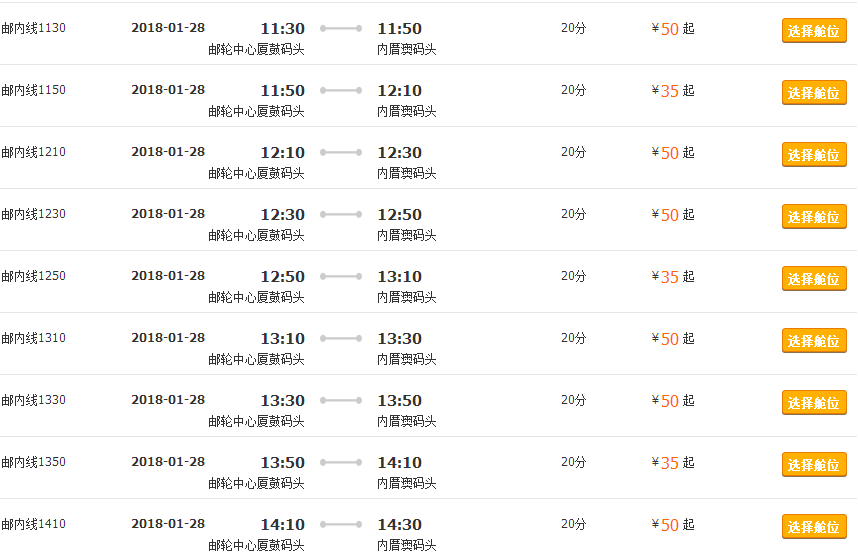
Task: Select cabin for the 11:30 ferry
Action: tap(814, 31)
